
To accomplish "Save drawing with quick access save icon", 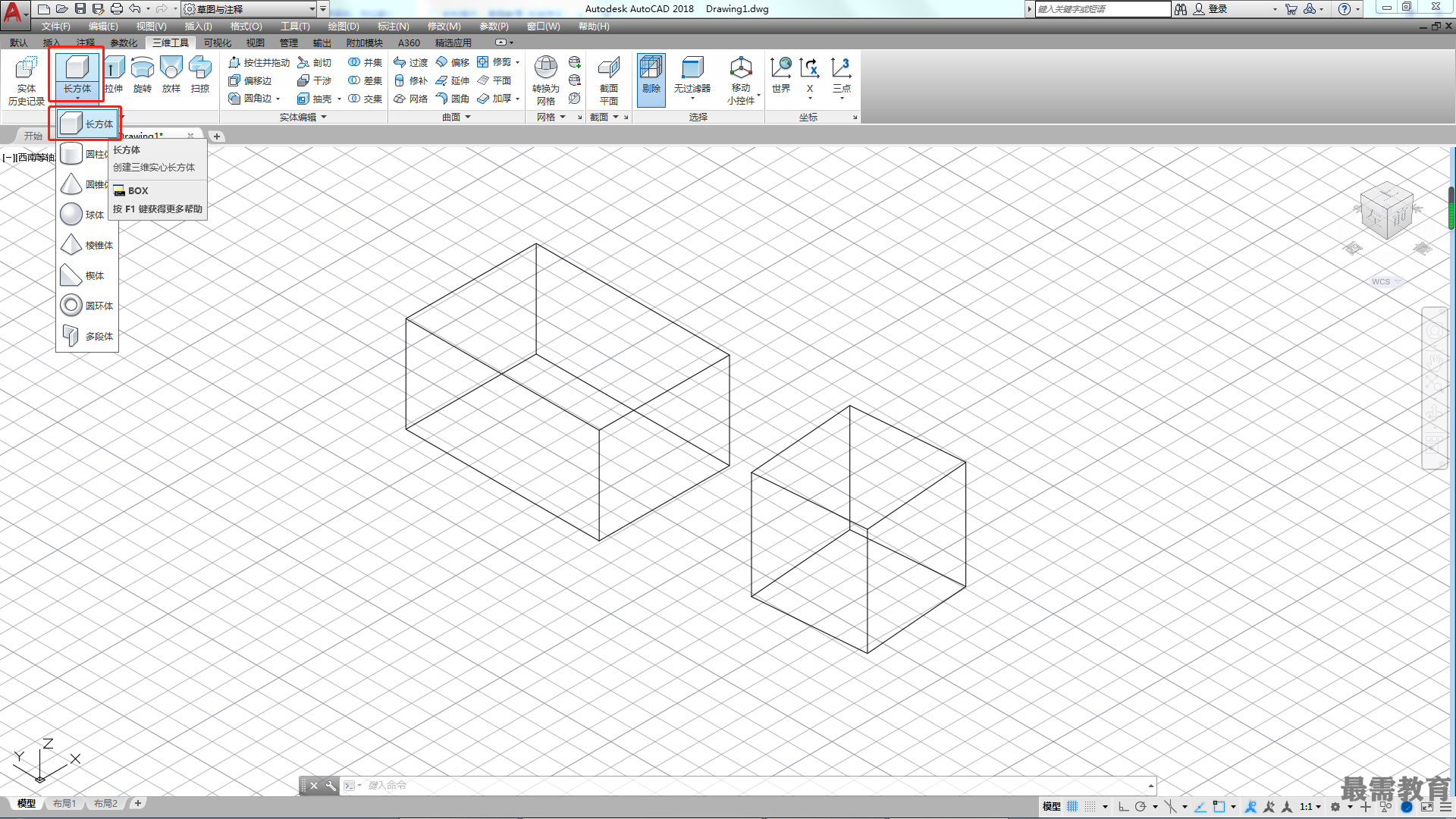I will point(80,9).
